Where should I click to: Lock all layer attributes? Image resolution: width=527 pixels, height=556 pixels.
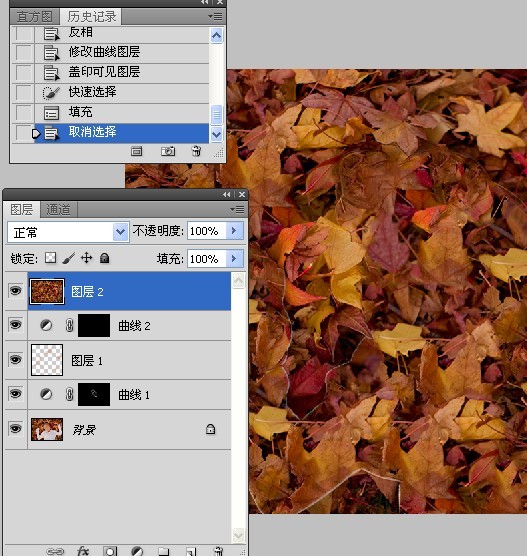coord(104,258)
